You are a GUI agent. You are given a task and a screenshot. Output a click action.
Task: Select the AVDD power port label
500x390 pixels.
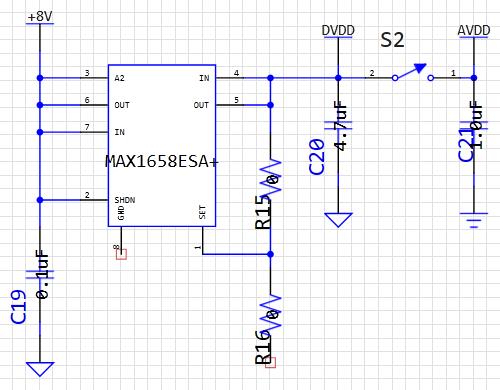click(x=474, y=31)
